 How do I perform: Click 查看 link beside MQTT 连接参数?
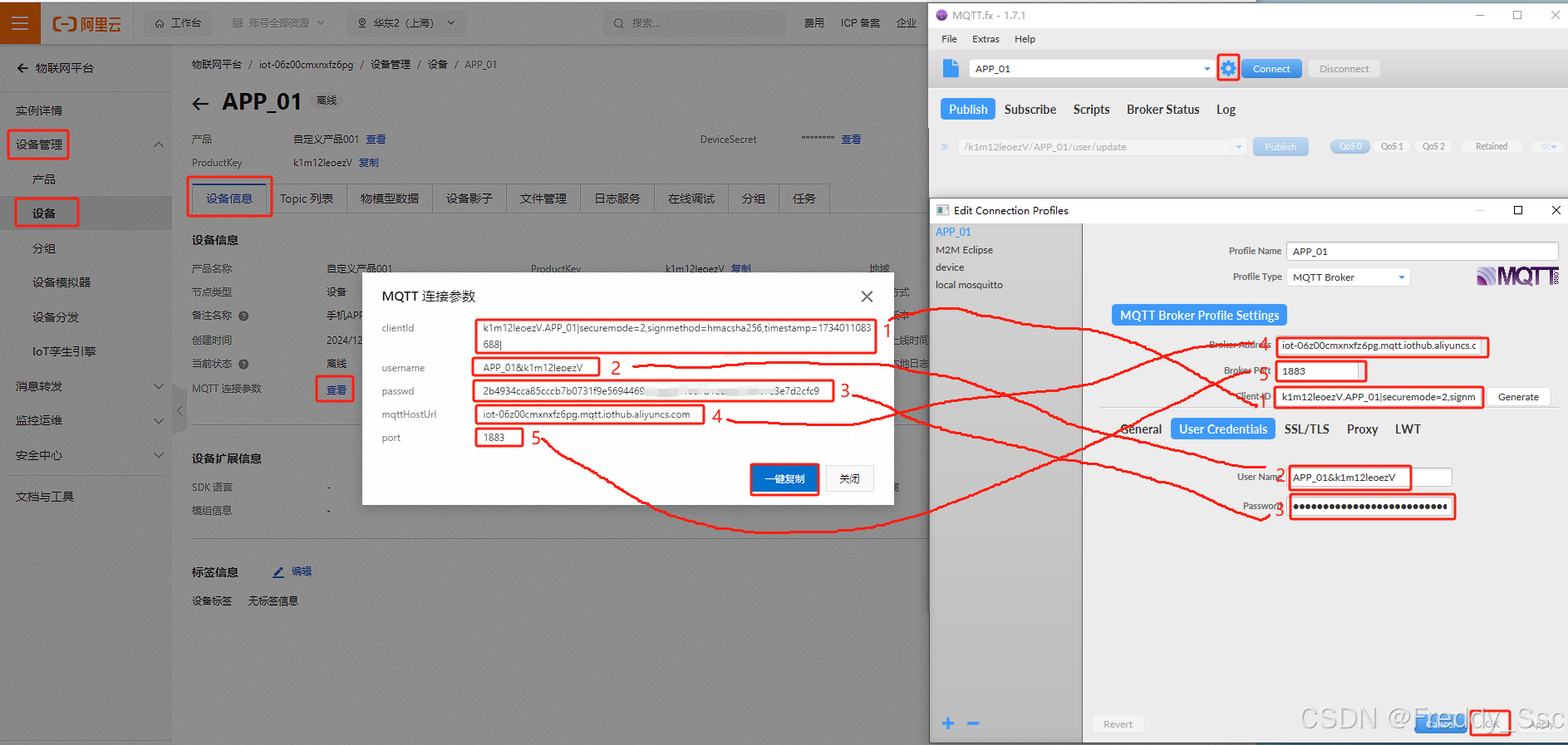tap(336, 390)
